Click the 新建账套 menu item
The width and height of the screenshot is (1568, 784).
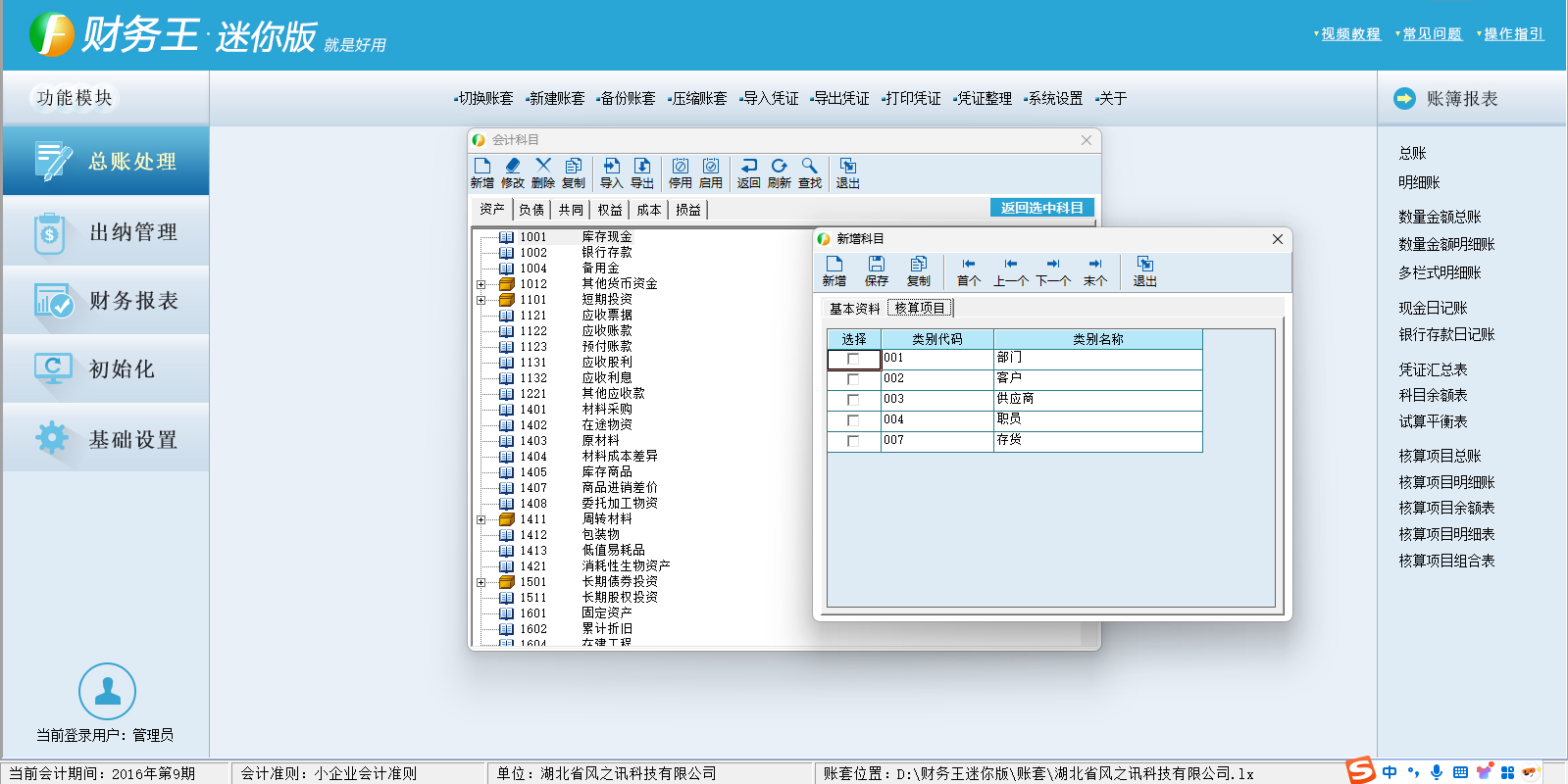click(556, 99)
